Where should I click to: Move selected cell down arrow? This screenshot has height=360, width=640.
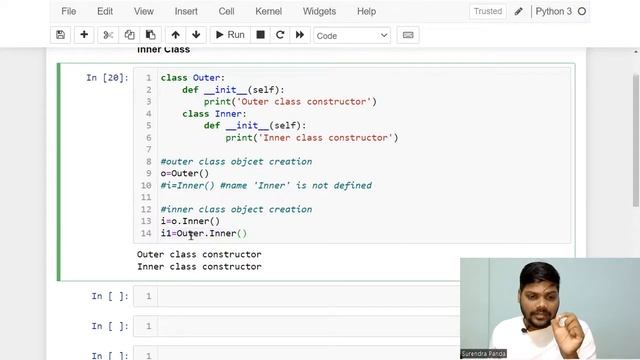196,35
